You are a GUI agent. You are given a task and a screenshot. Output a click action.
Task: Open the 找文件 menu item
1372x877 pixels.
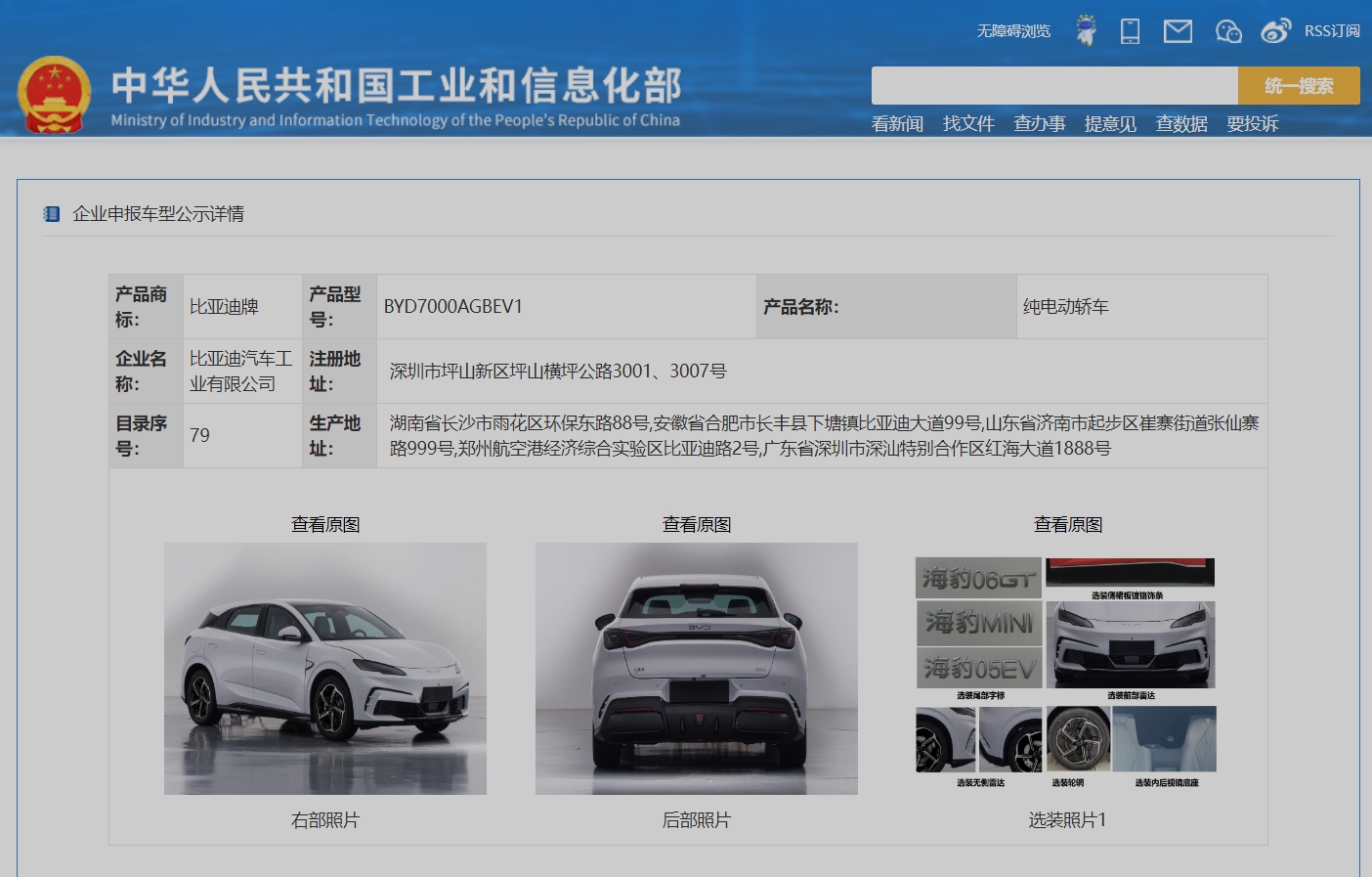coord(968,124)
